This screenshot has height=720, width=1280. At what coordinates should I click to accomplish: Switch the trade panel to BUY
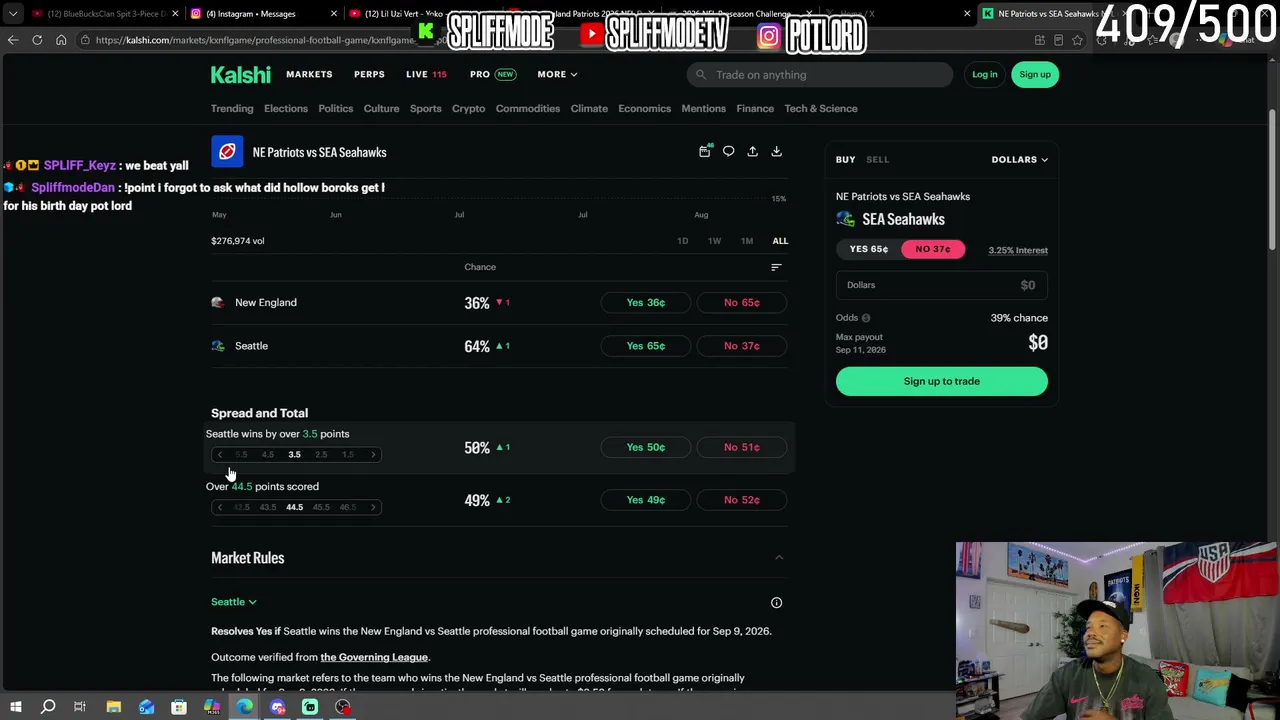(x=845, y=159)
